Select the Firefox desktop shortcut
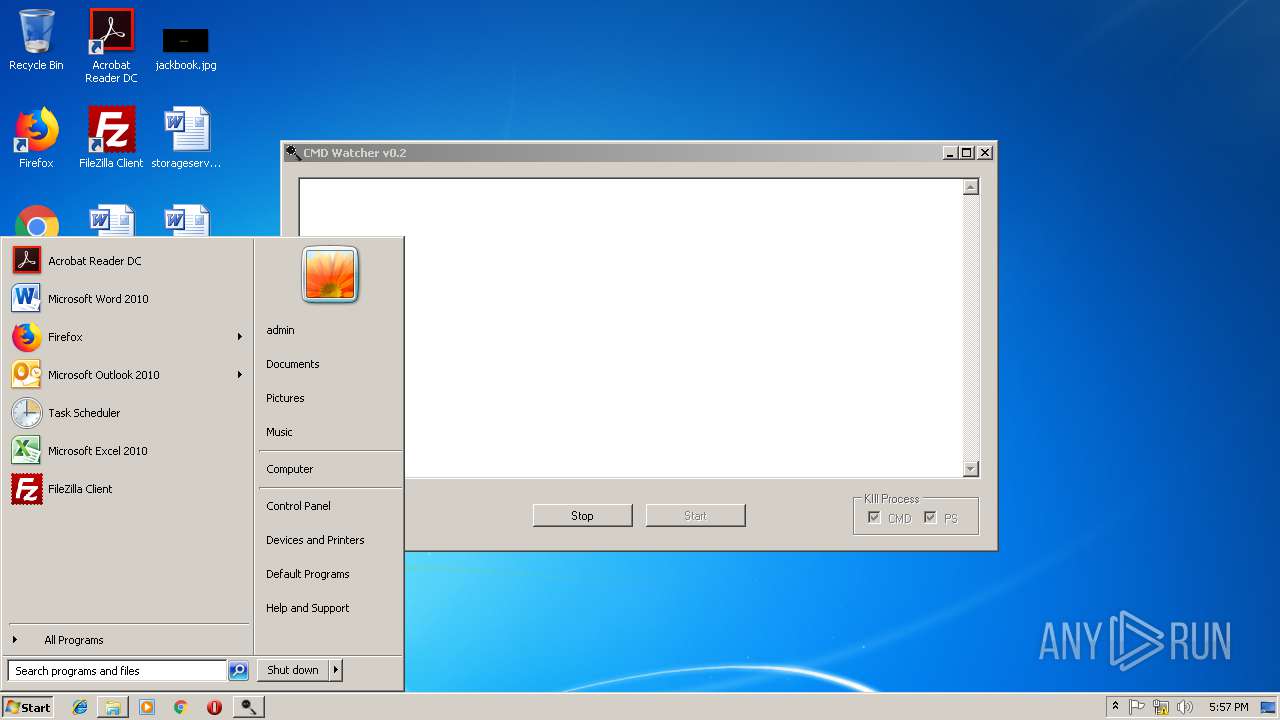 pyautogui.click(x=36, y=138)
